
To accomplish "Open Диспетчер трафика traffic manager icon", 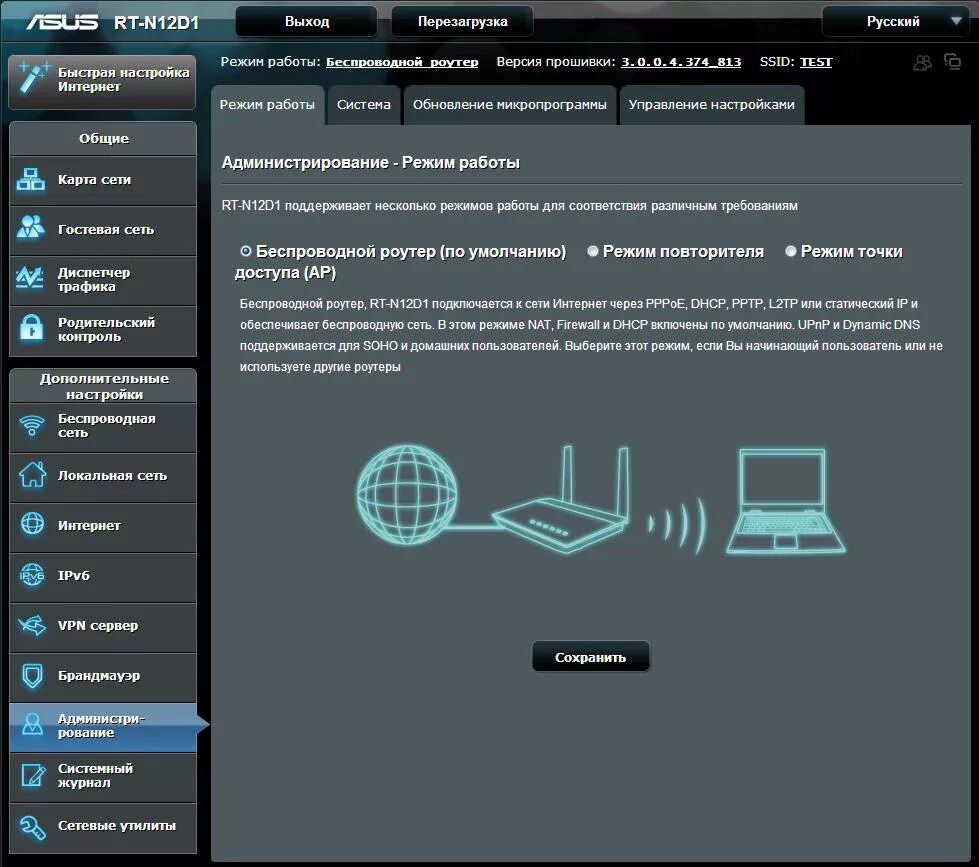I will tap(31, 278).
